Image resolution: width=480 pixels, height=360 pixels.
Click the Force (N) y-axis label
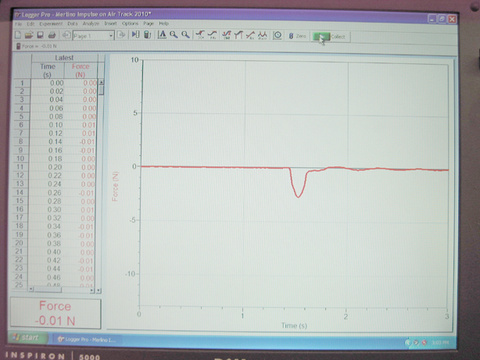[x=115, y=186]
